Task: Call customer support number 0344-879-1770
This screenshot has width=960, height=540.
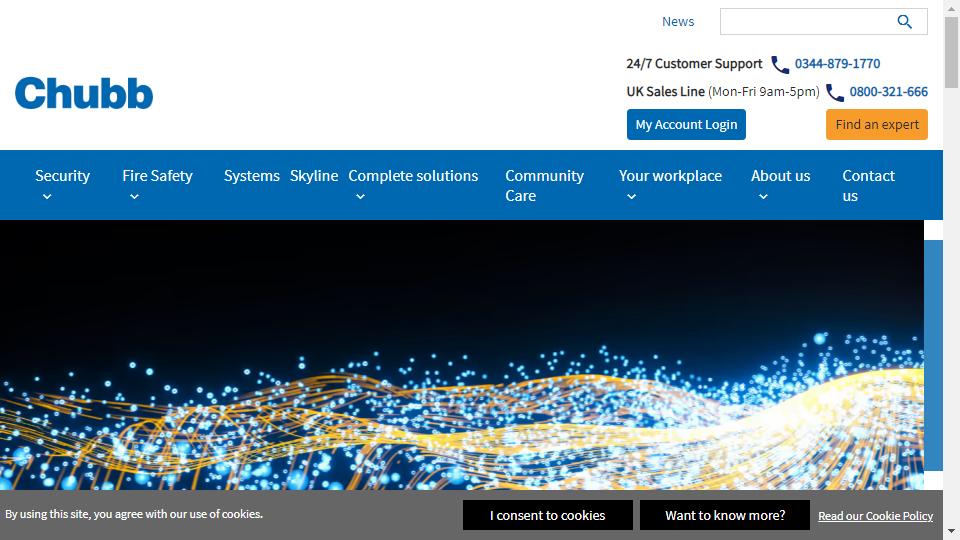Action: coord(837,64)
